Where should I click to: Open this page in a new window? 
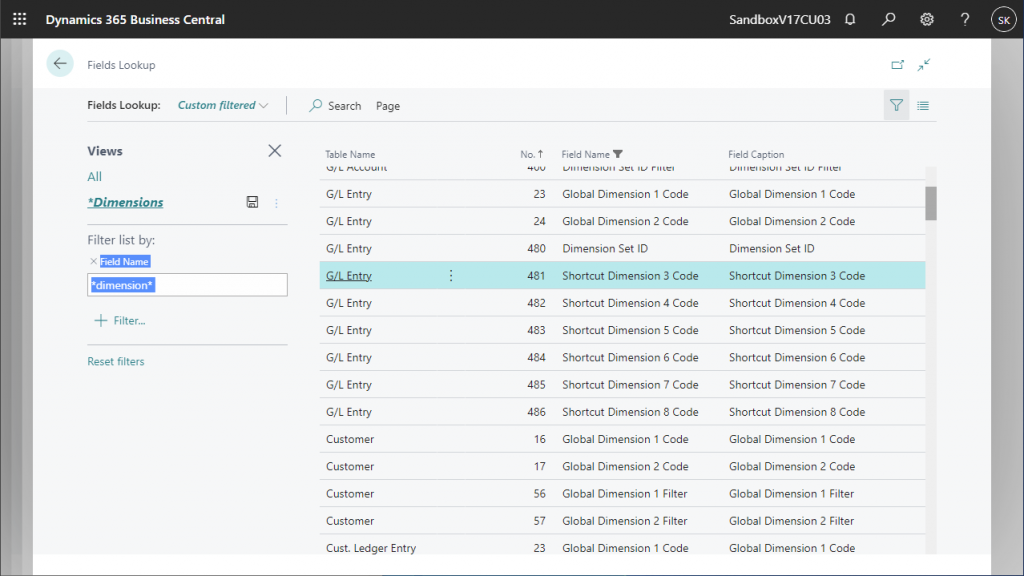click(x=897, y=65)
